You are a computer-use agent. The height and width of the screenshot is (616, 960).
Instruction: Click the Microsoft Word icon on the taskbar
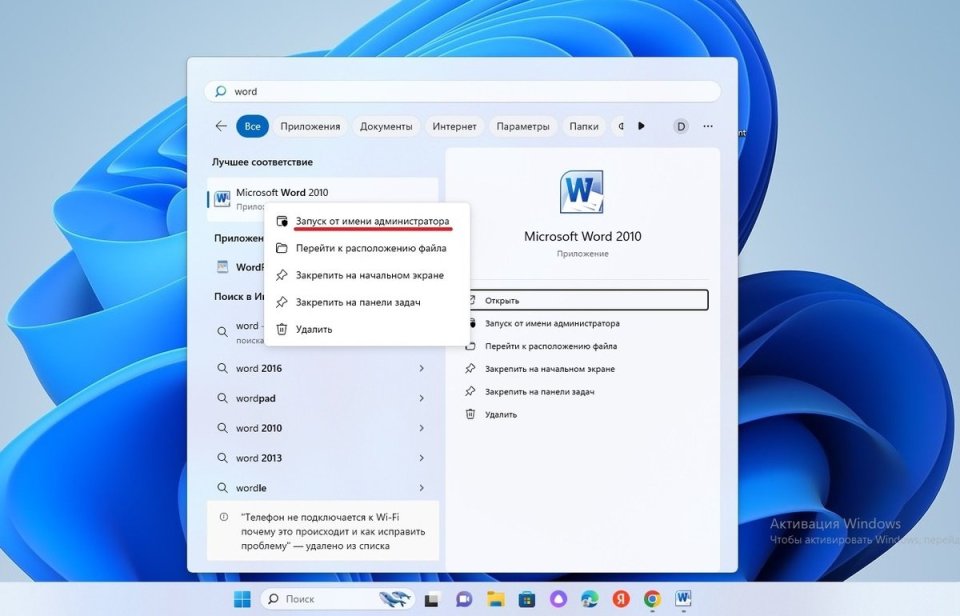pos(683,600)
